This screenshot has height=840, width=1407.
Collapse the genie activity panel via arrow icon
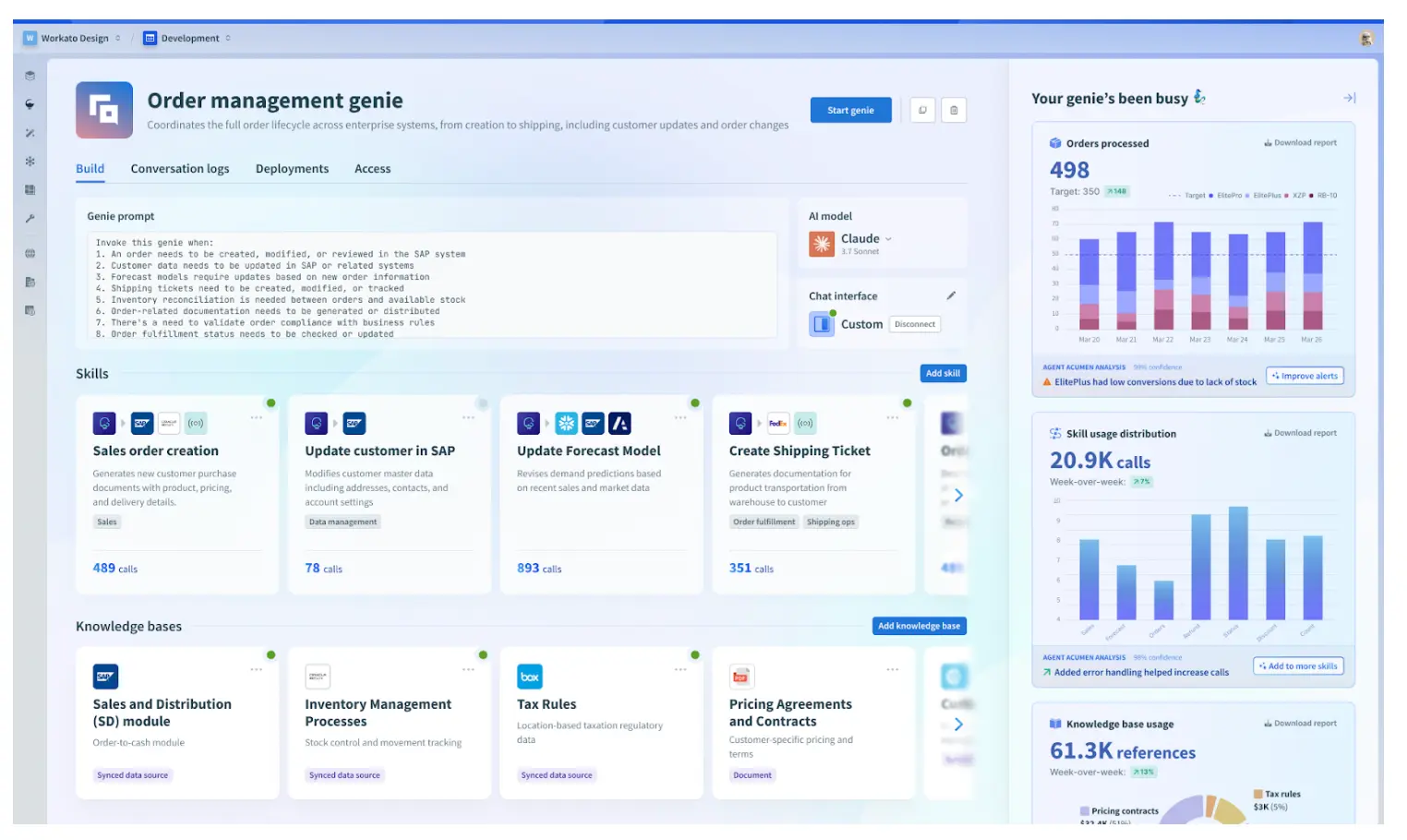pyautogui.click(x=1349, y=97)
